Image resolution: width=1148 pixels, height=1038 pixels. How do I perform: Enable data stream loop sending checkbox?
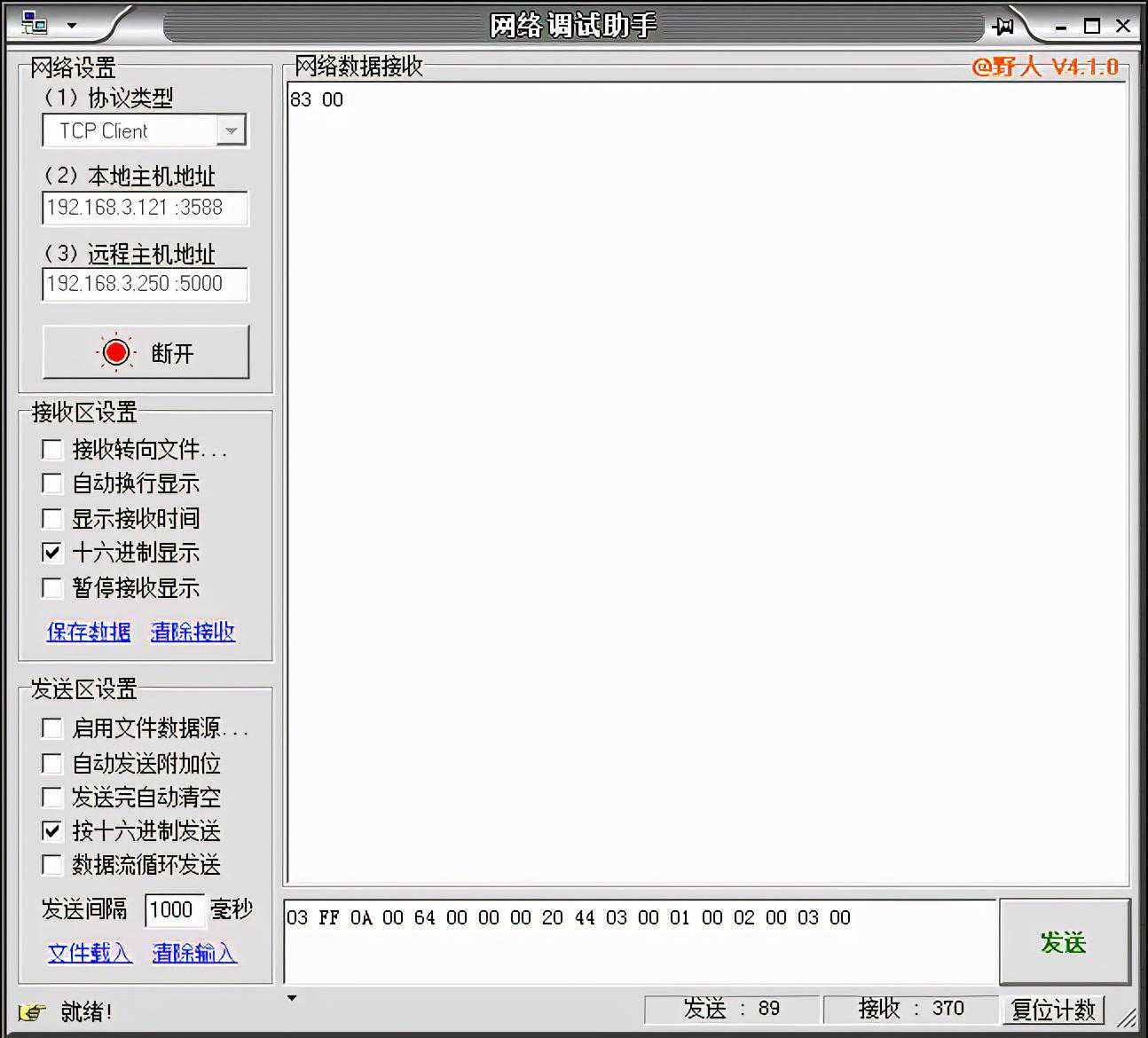point(52,865)
